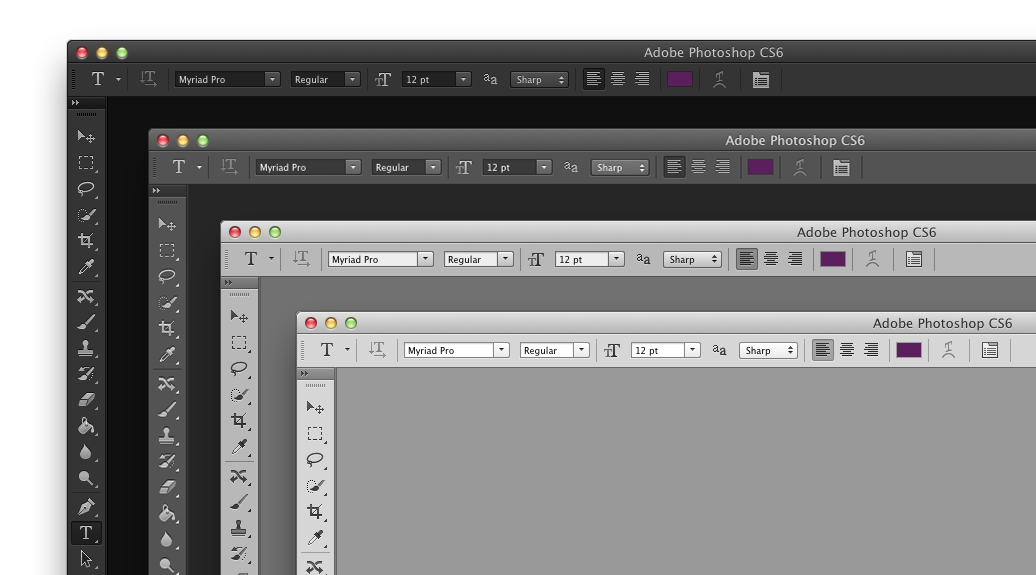Select Crop tool in second dark window
The width and height of the screenshot is (1036, 575).
[x=166, y=328]
